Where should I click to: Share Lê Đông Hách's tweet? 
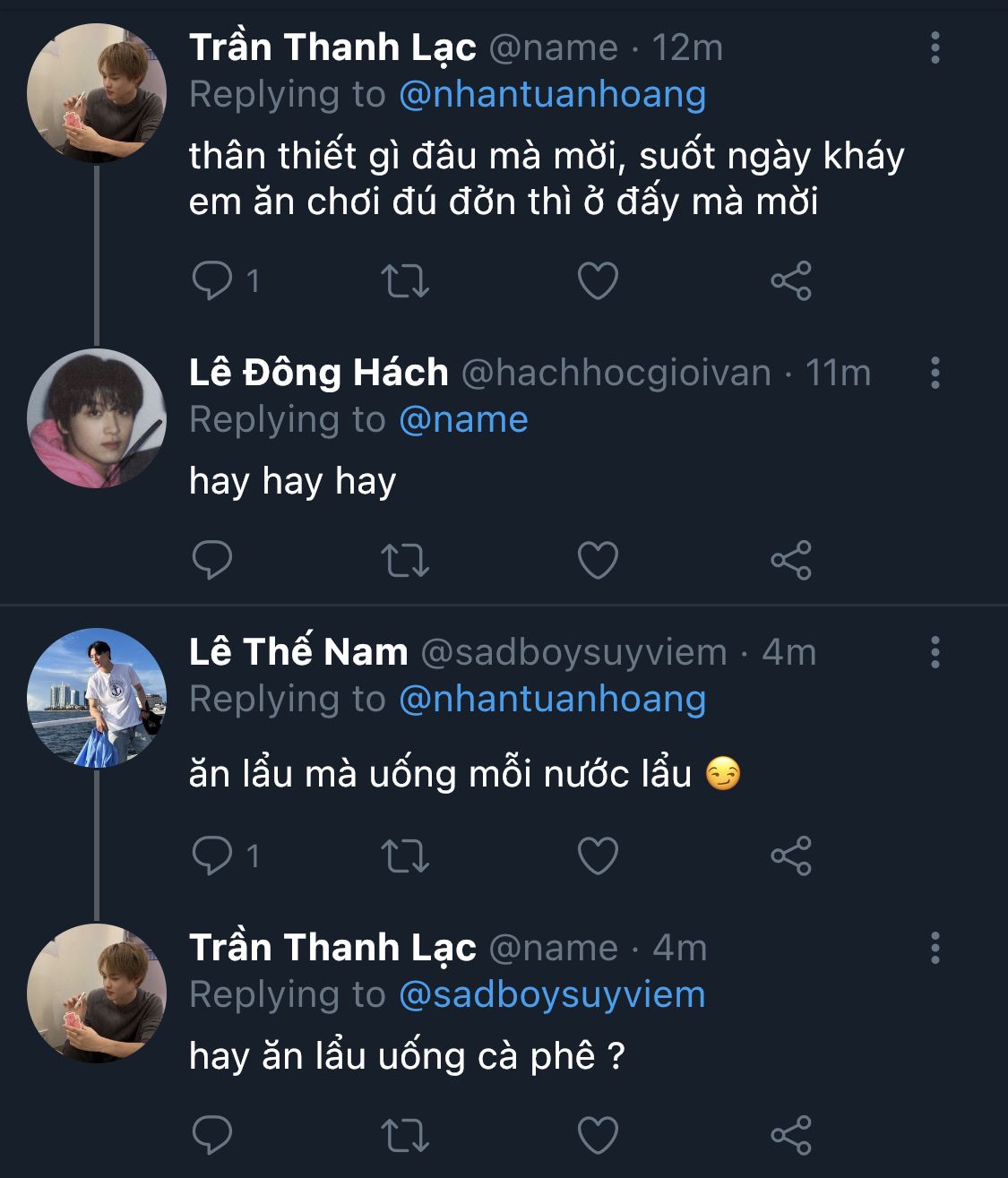click(x=790, y=560)
